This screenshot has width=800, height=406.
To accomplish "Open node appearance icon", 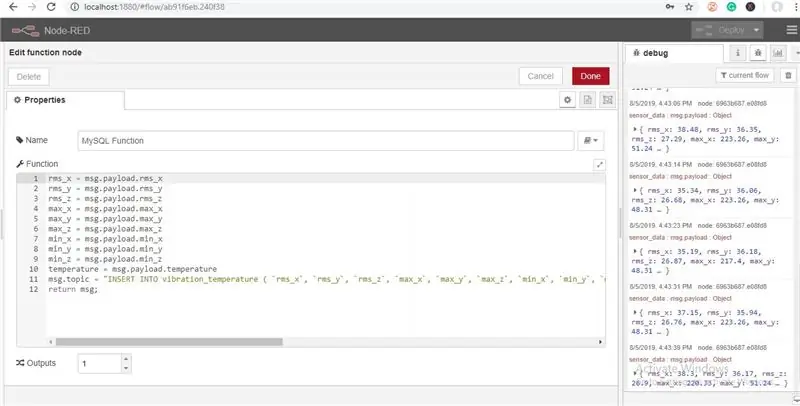I will pos(608,100).
